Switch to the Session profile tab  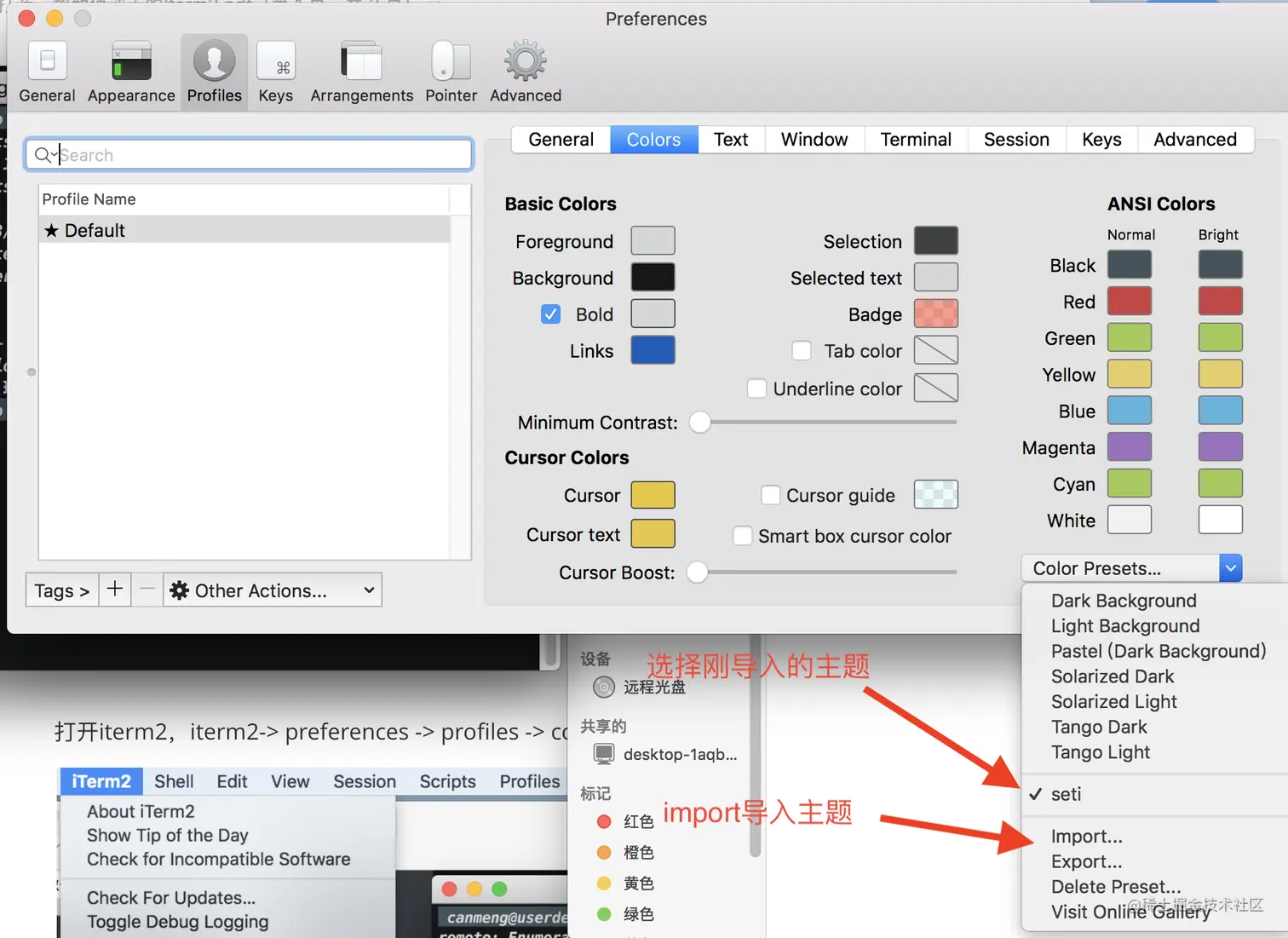point(1016,140)
